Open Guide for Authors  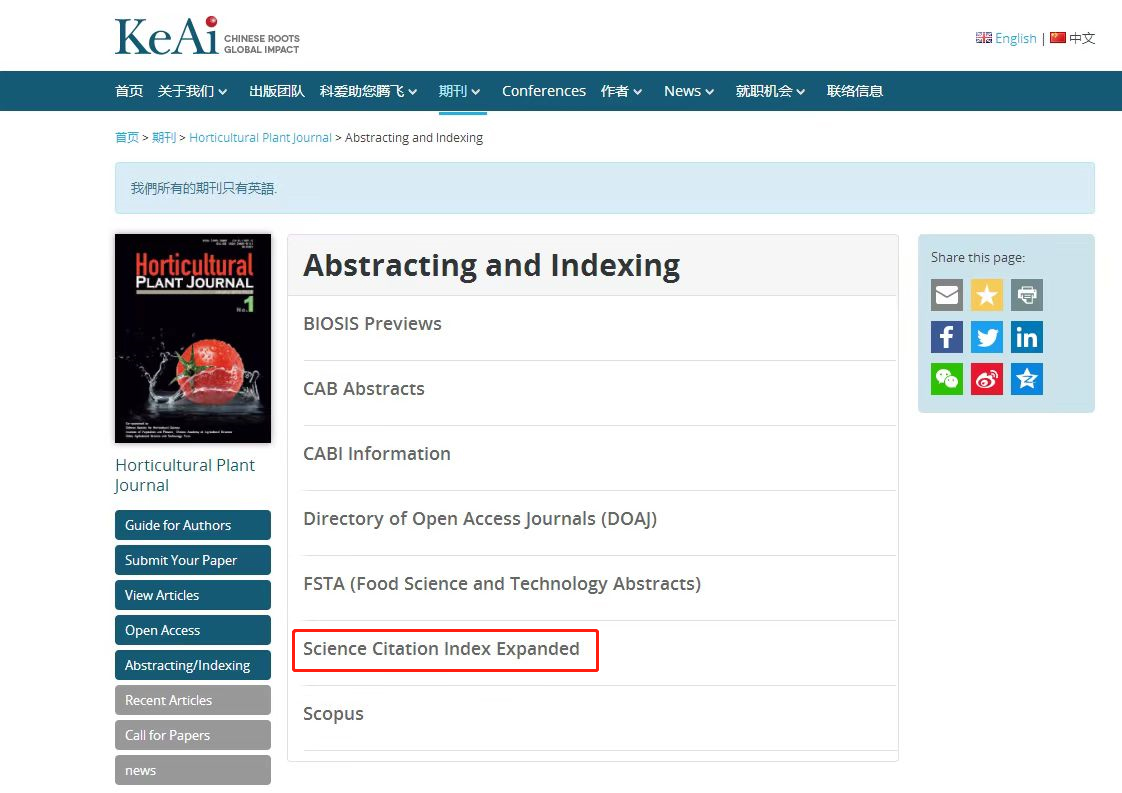click(193, 525)
